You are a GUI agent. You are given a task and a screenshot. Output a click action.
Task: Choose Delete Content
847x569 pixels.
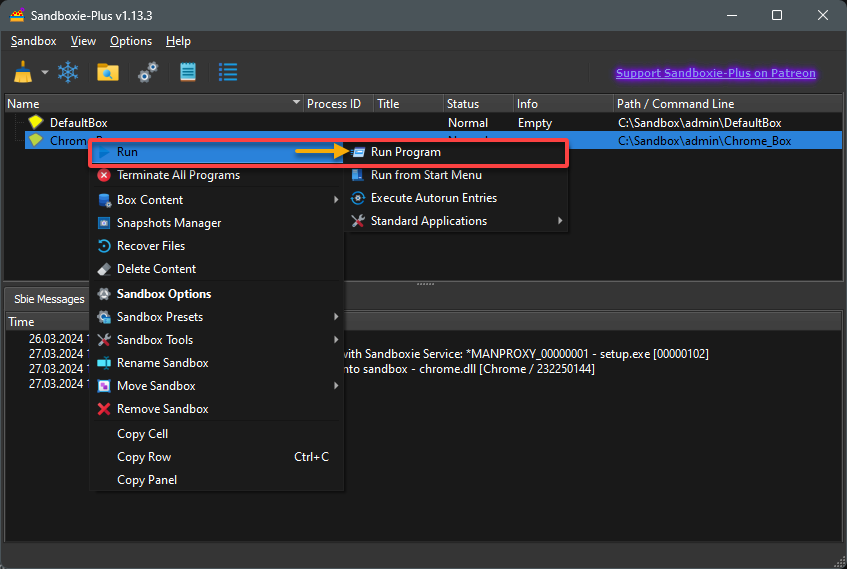pos(217,269)
